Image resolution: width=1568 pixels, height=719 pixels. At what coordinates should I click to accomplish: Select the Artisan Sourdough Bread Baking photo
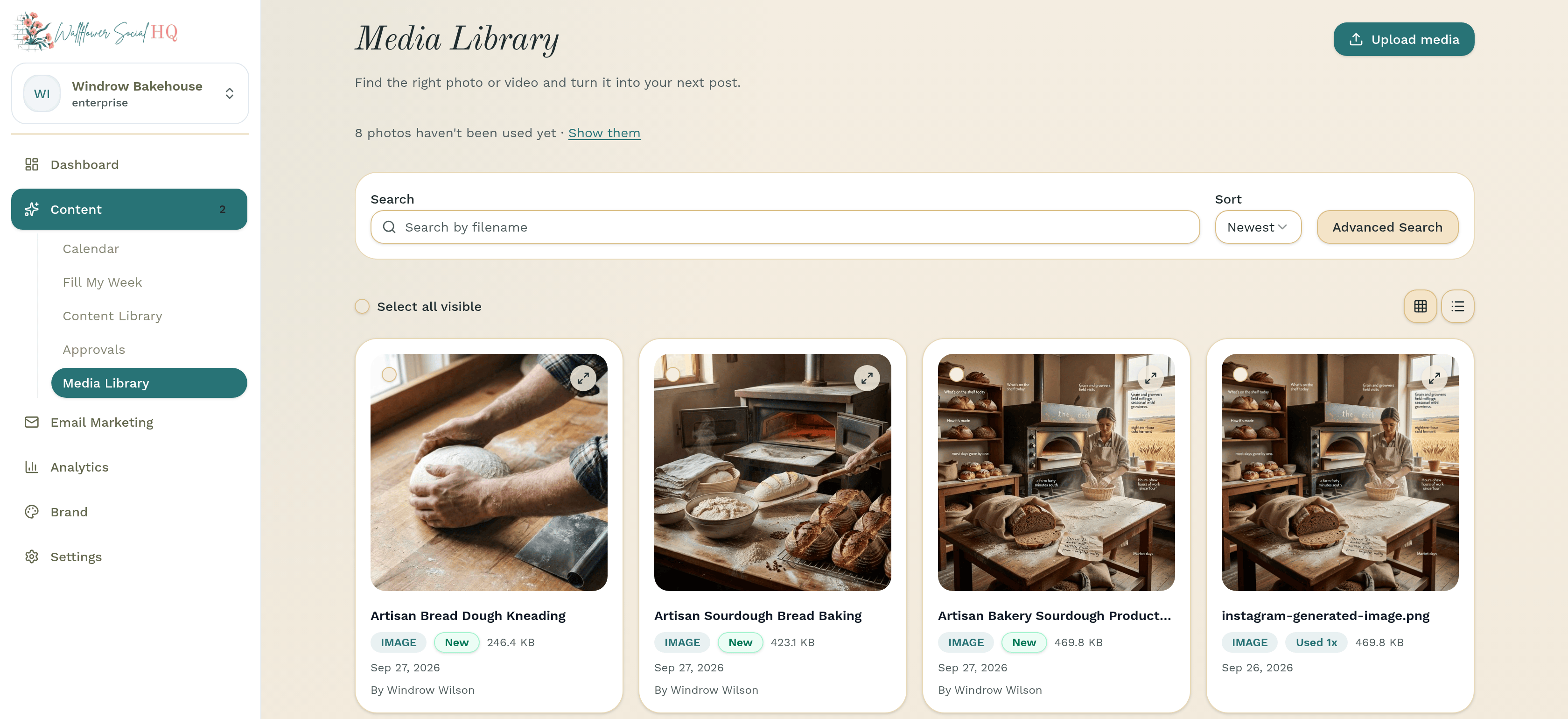point(672,374)
